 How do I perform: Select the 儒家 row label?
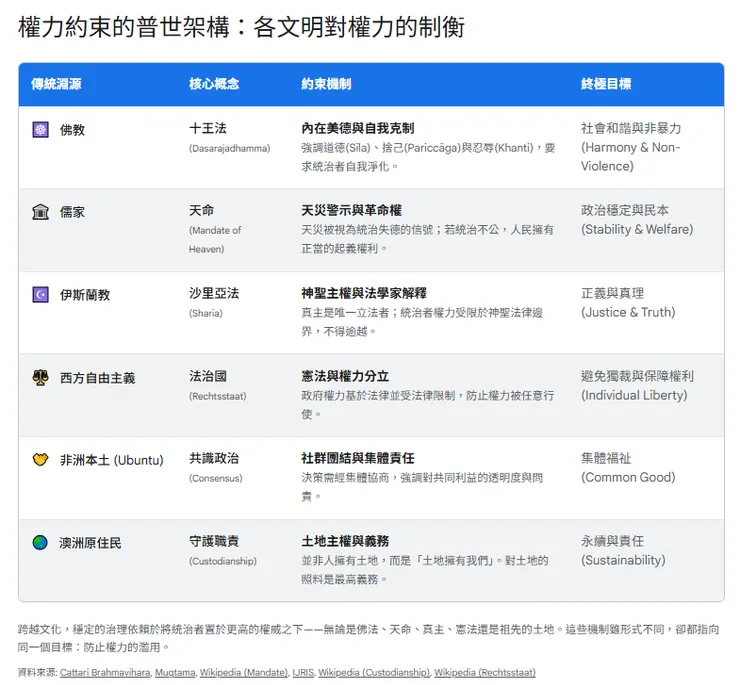72,212
